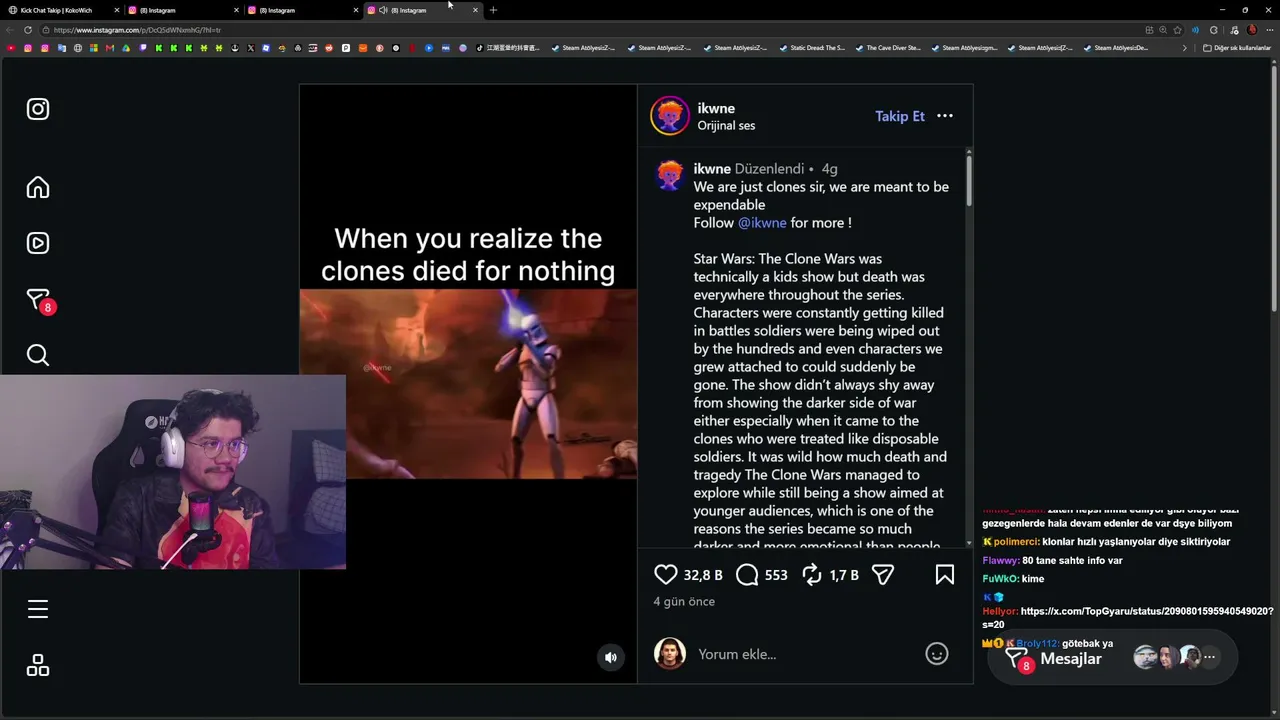Open the 'The Cave Diver Ste...' bookmark
This screenshot has width=1280, height=720.
click(888, 48)
